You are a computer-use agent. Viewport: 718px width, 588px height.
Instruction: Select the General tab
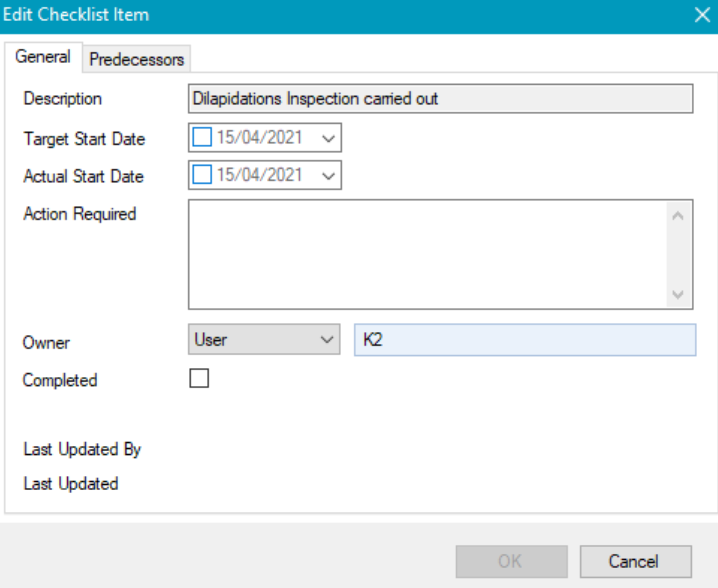pos(43,57)
